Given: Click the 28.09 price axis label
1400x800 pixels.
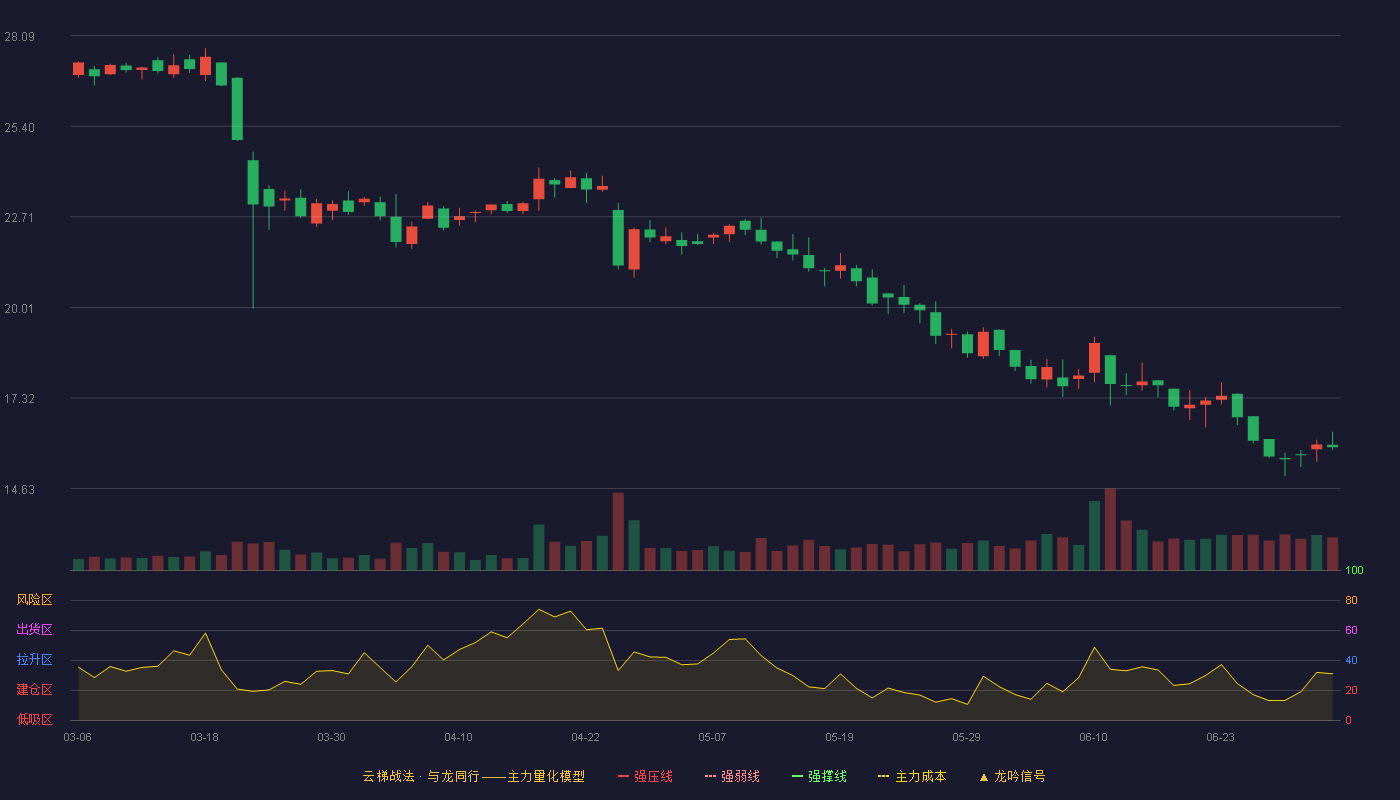Looking at the screenshot, I should point(19,37).
